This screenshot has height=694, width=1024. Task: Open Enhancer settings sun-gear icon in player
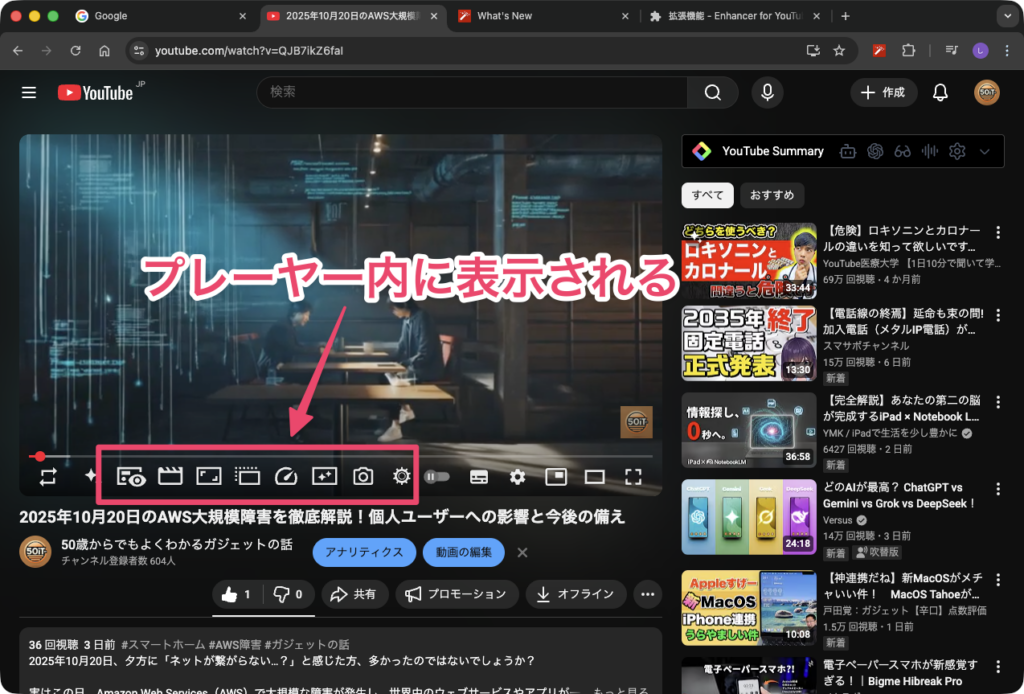[402, 476]
